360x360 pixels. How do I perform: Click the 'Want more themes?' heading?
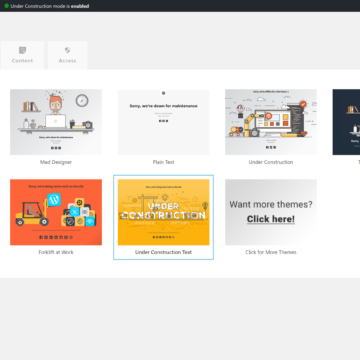pyautogui.click(x=271, y=204)
